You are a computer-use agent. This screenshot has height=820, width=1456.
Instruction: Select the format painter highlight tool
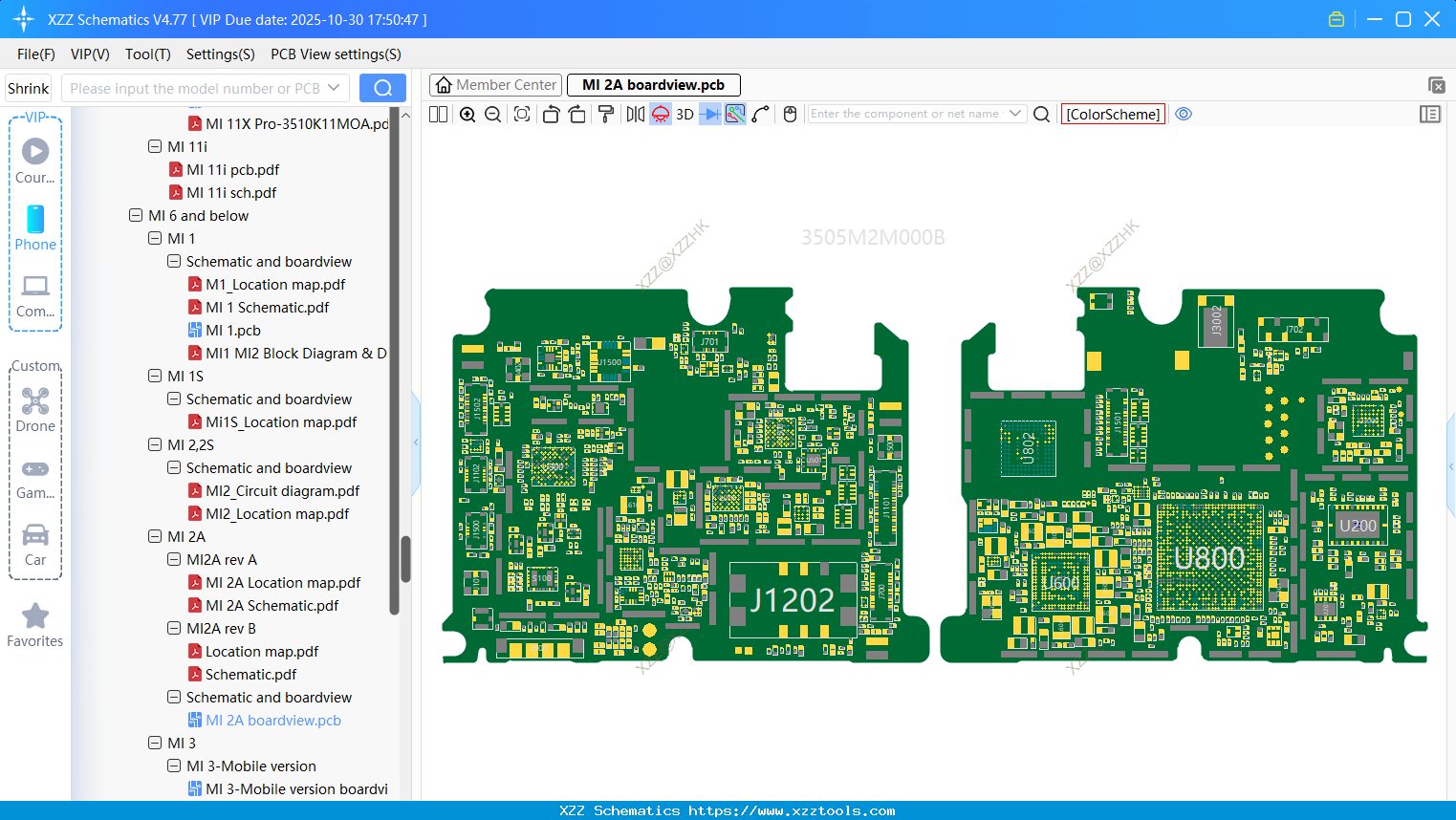[x=605, y=115]
